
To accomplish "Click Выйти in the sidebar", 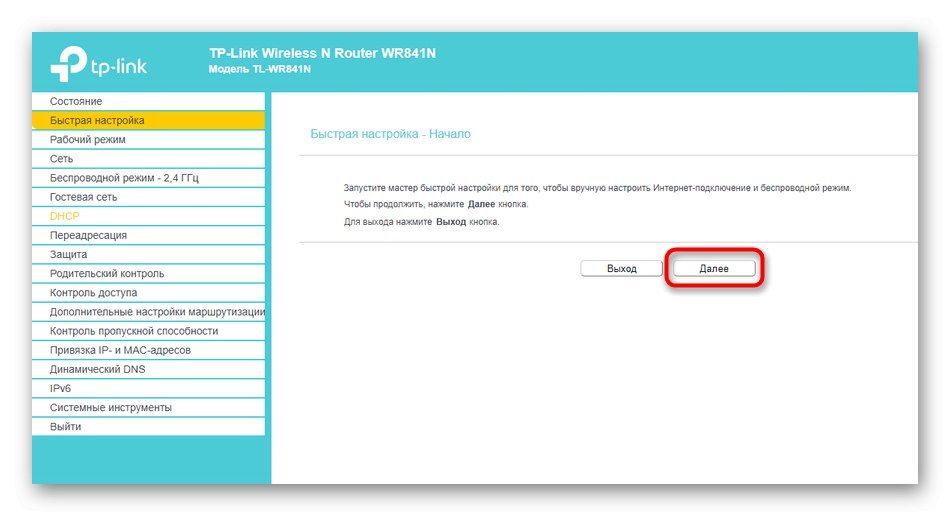I will point(148,426).
